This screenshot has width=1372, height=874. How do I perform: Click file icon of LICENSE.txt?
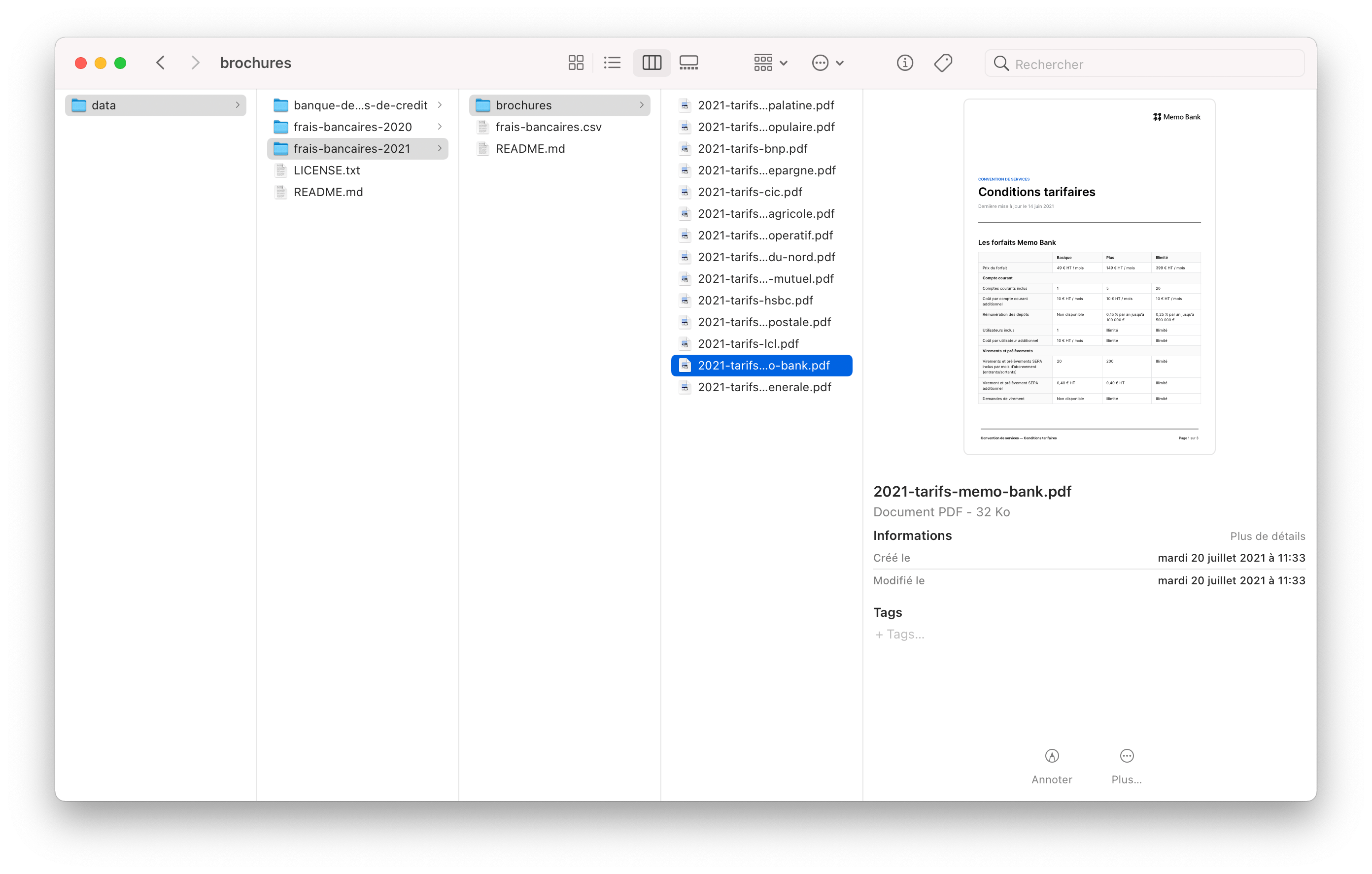(x=281, y=170)
